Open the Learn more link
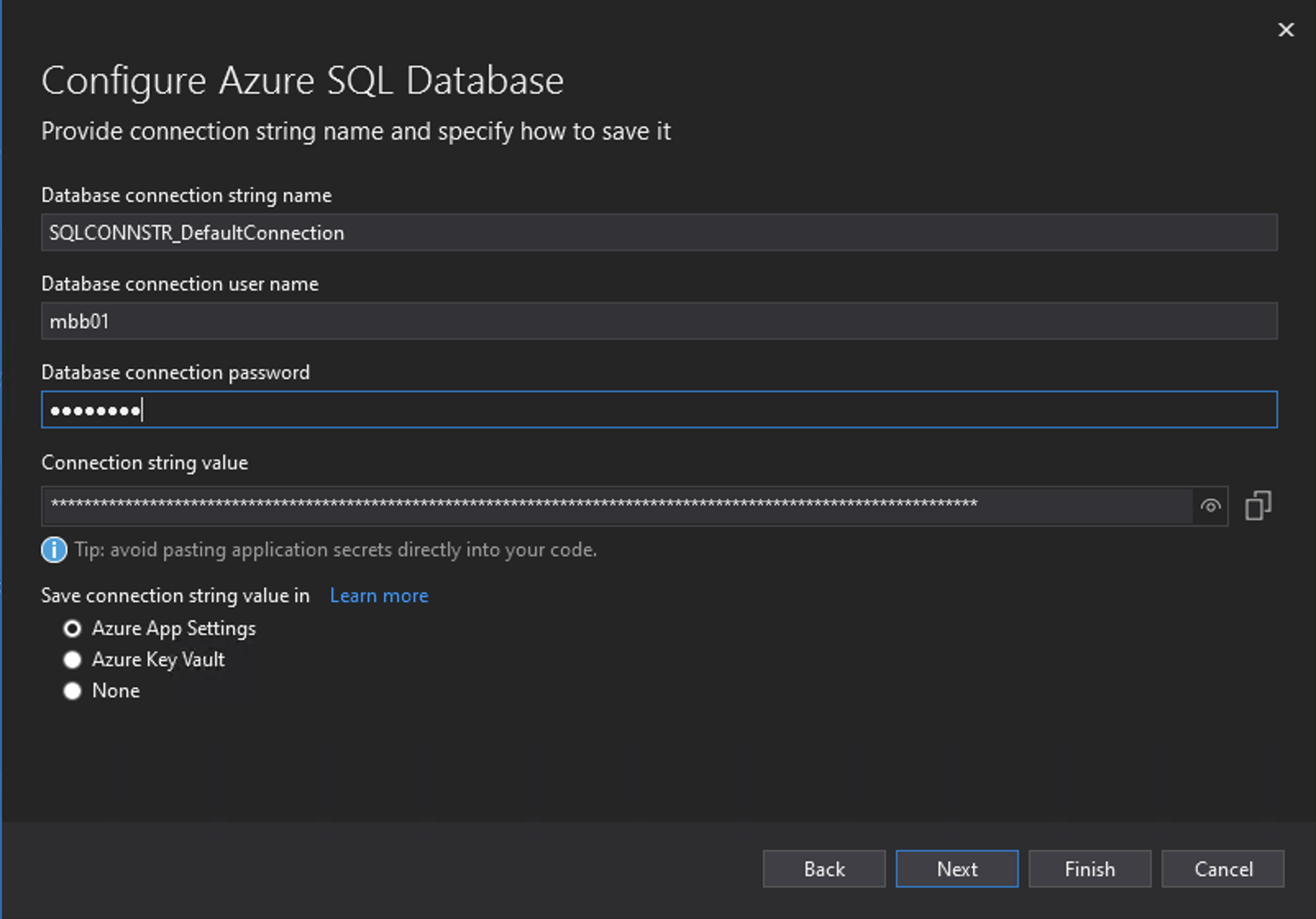Viewport: 1316px width, 919px height. click(378, 595)
